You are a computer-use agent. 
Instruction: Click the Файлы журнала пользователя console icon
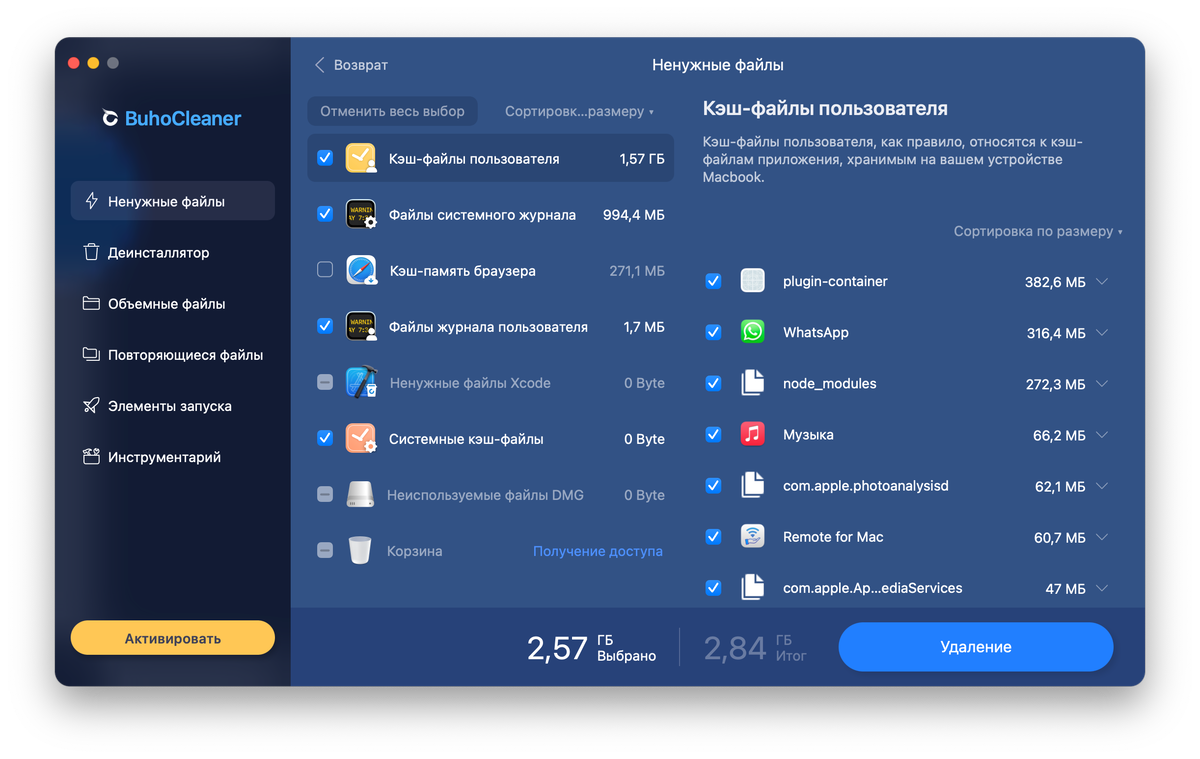click(361, 327)
